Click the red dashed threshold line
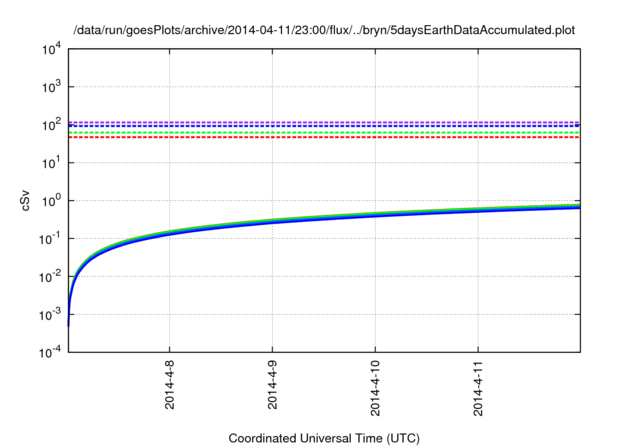Viewport: 640px width, 448px height. pyautogui.click(x=324, y=138)
